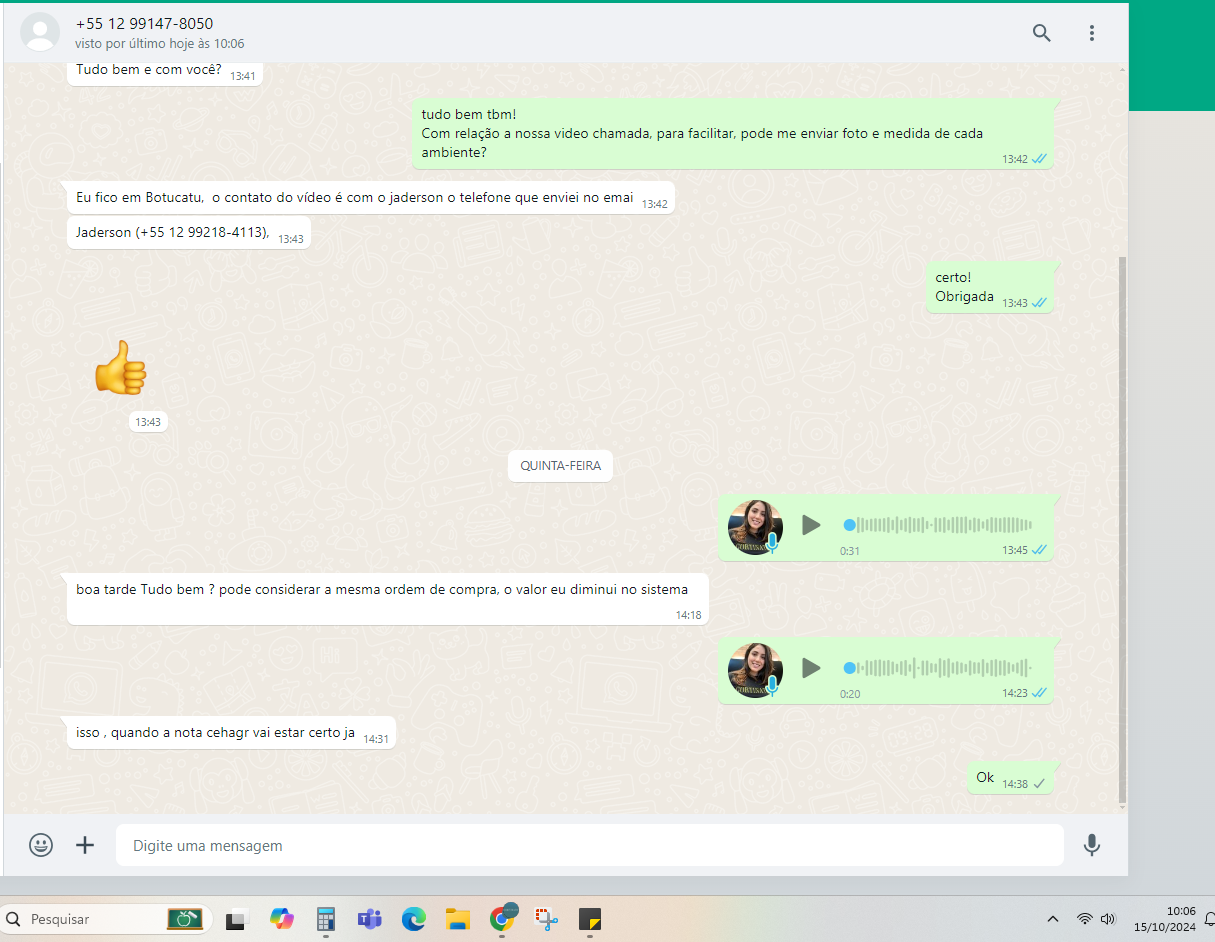
Task: Open the emoji picker
Action: [41, 845]
